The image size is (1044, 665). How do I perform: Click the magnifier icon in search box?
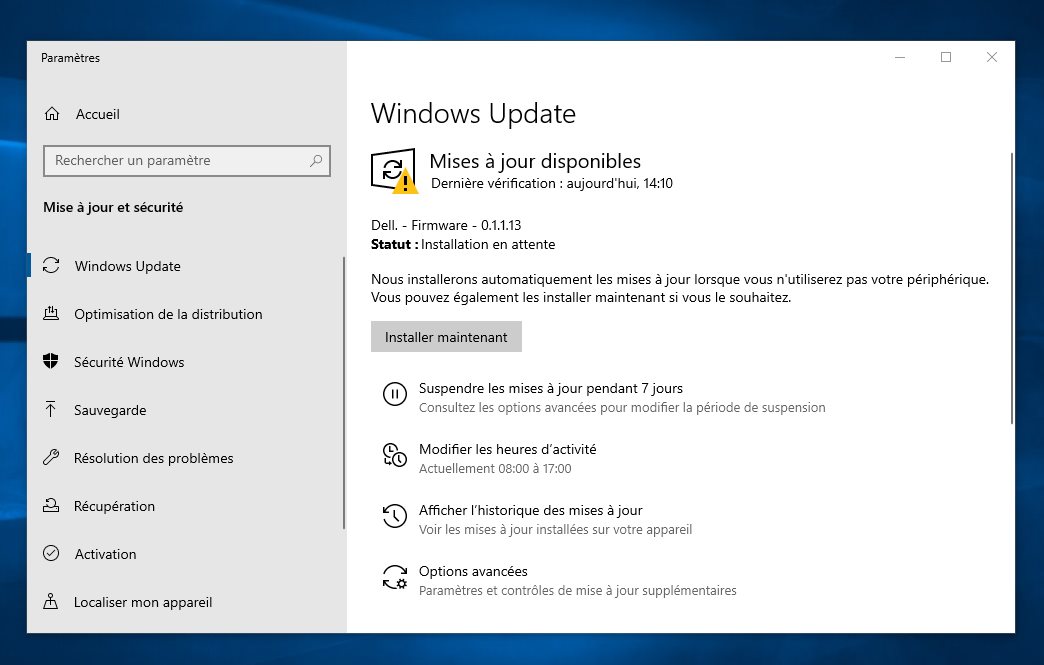click(x=316, y=160)
